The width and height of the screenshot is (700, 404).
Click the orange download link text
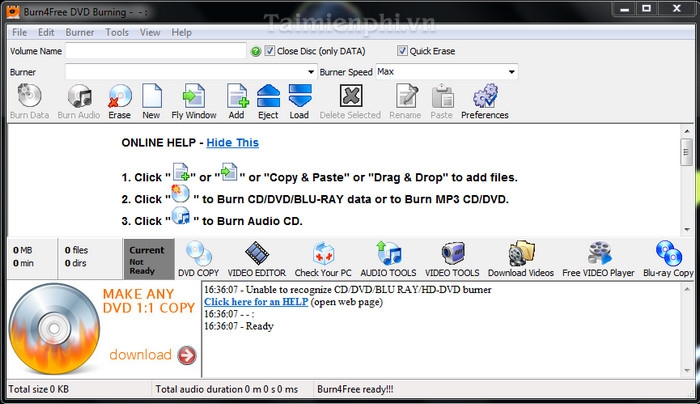tap(140, 354)
